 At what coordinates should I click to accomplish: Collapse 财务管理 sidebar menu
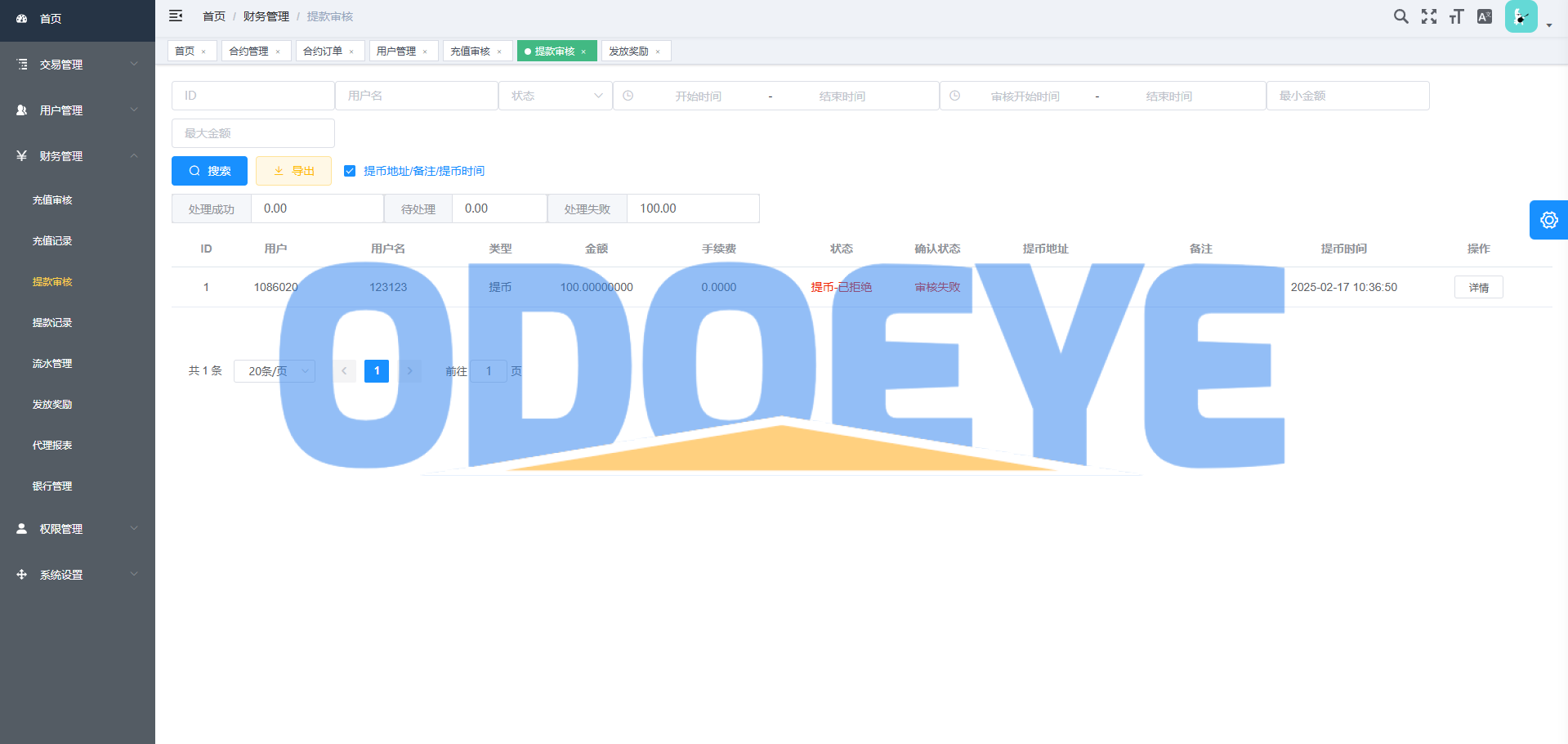[x=78, y=156]
